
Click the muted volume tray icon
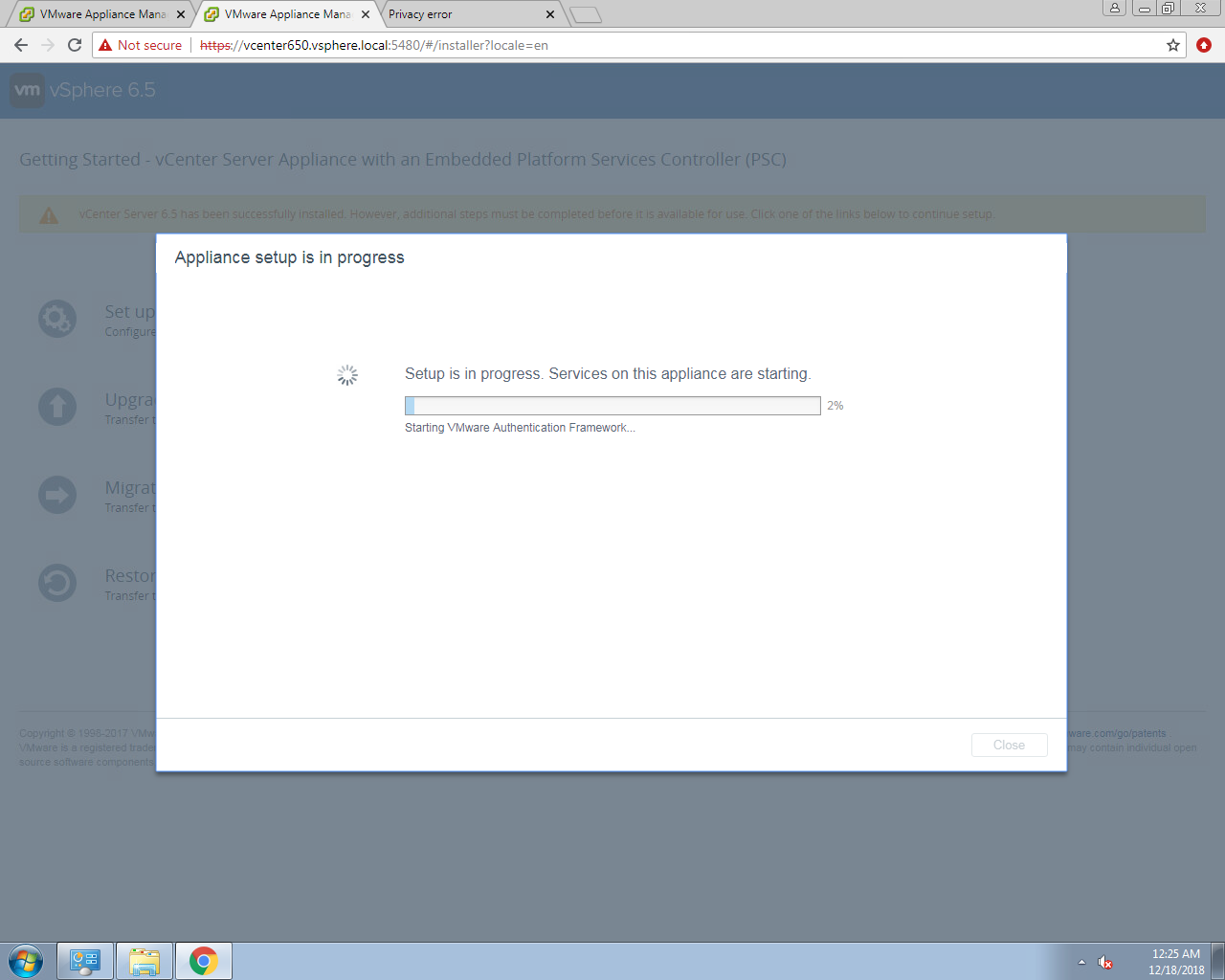[1105, 962]
